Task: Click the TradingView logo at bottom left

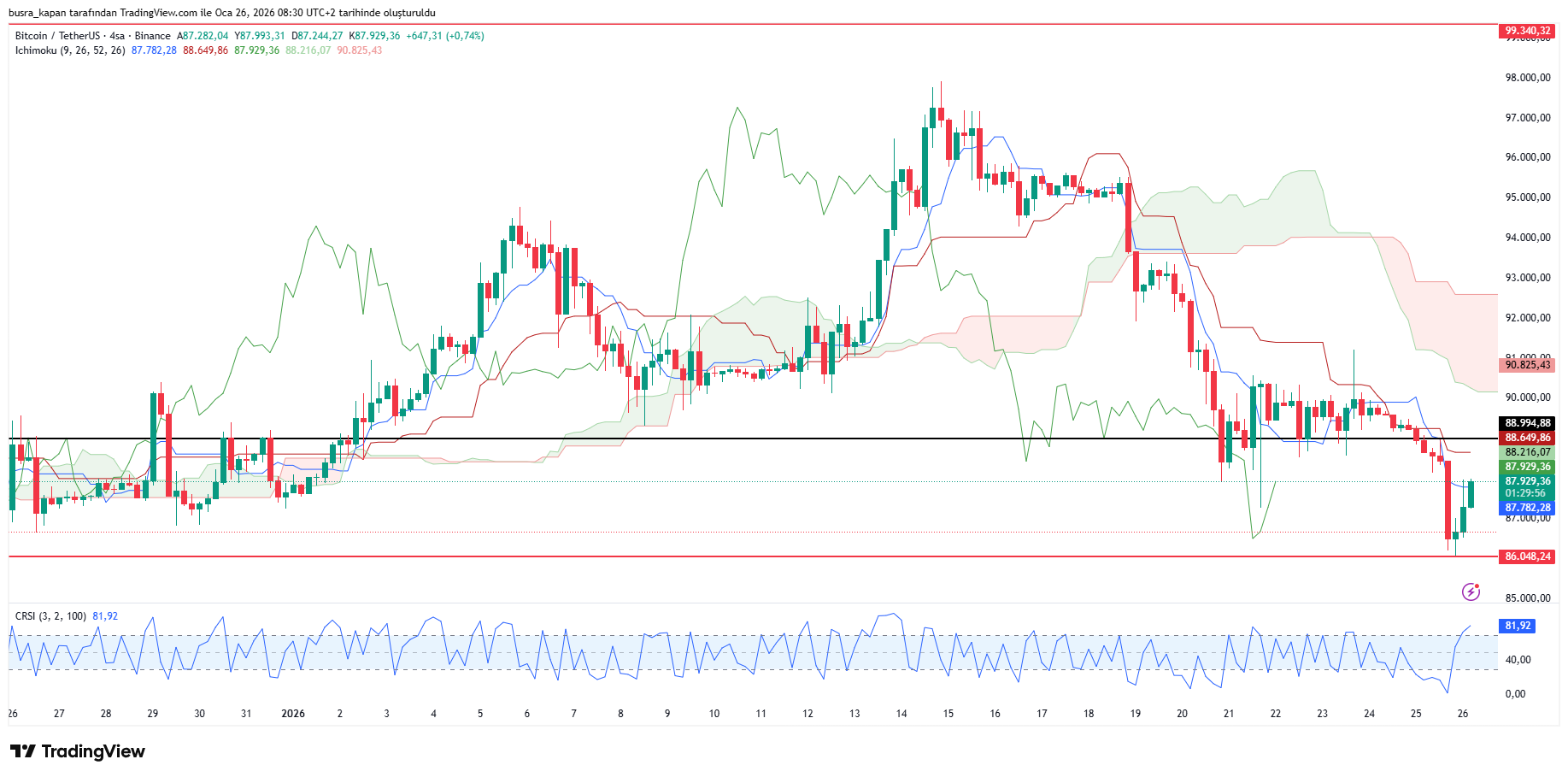Action: tap(78, 751)
